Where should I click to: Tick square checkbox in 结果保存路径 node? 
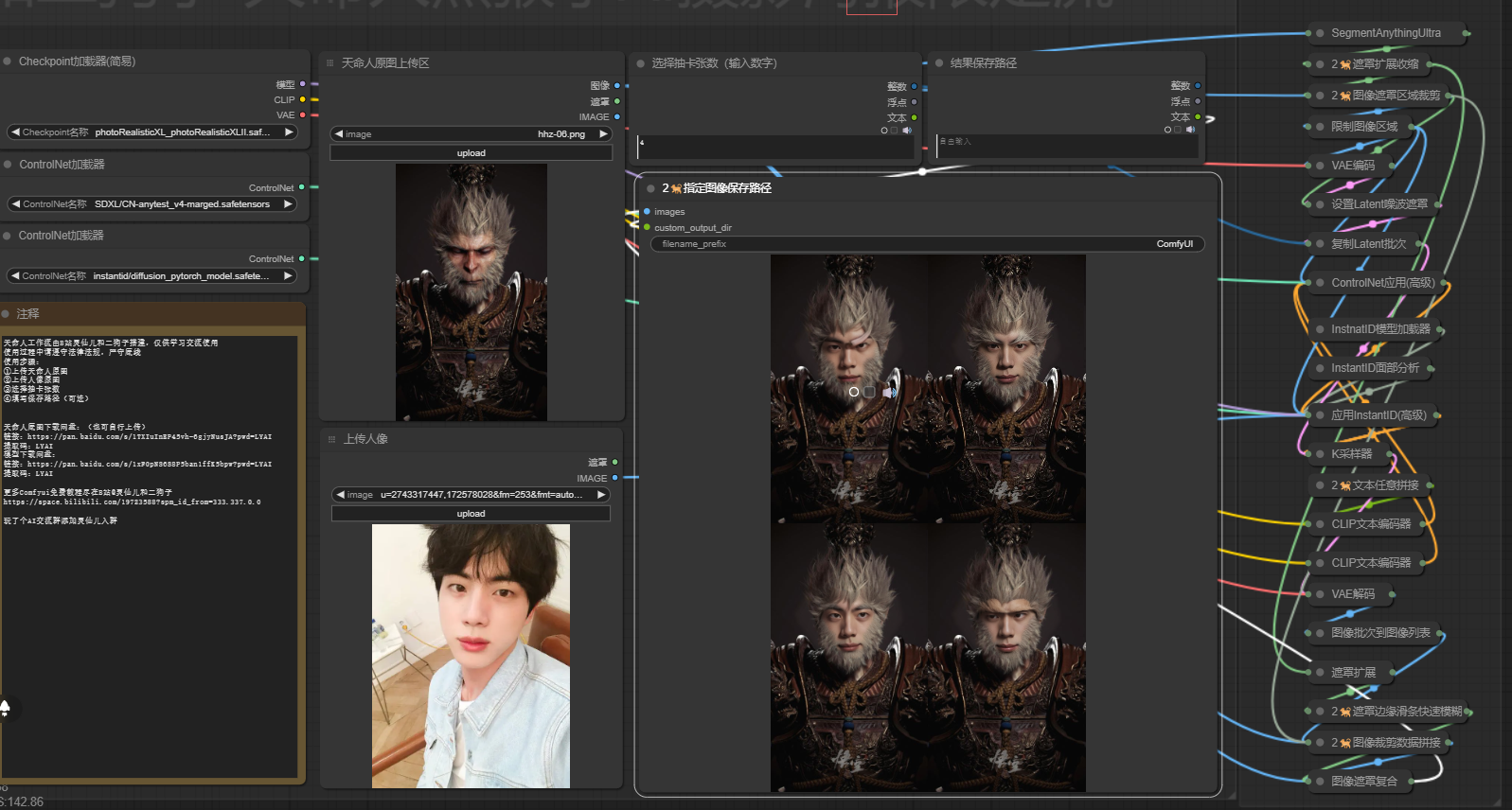[x=1178, y=130]
